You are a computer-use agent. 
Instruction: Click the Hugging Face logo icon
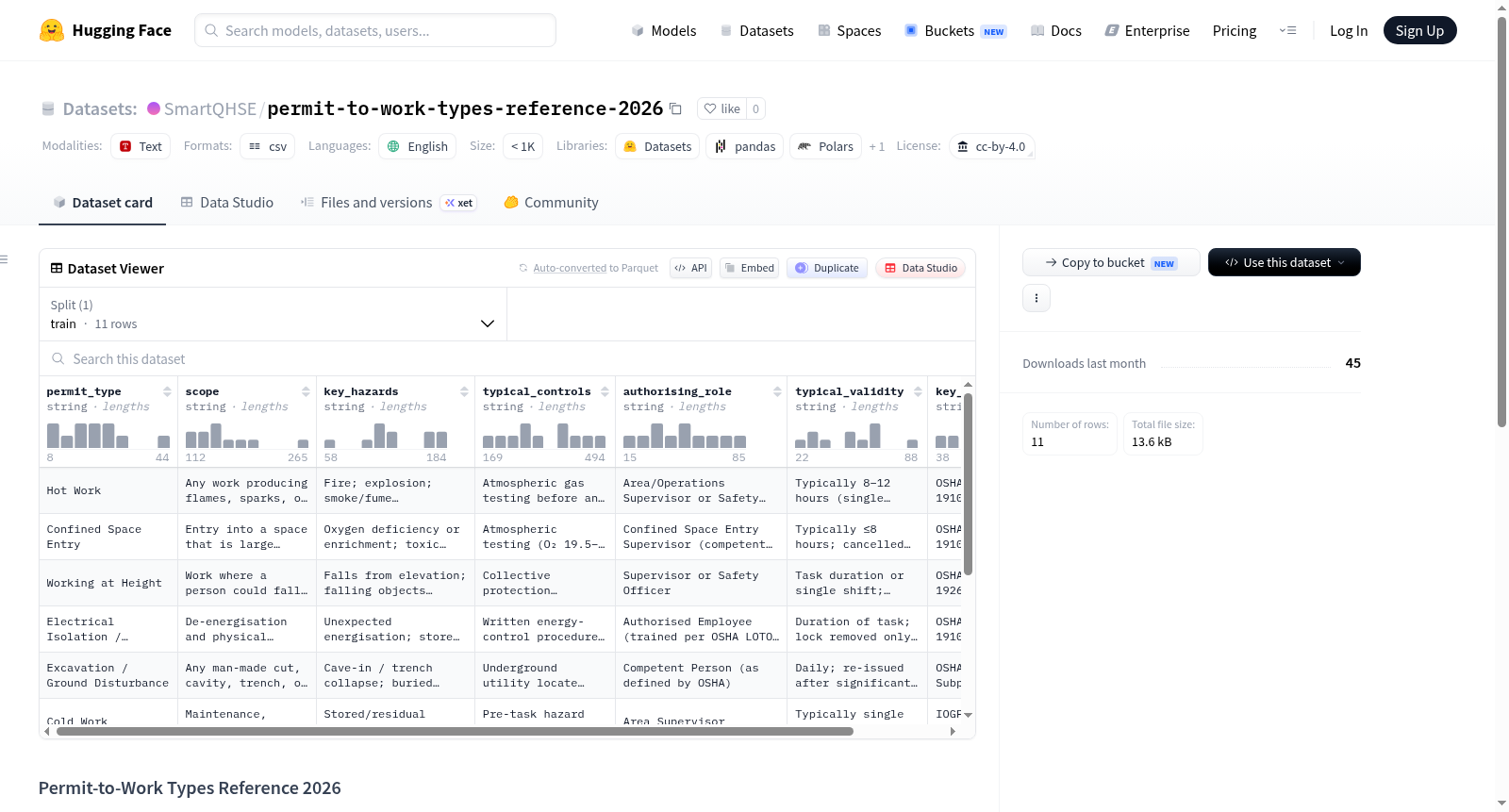tap(52, 30)
